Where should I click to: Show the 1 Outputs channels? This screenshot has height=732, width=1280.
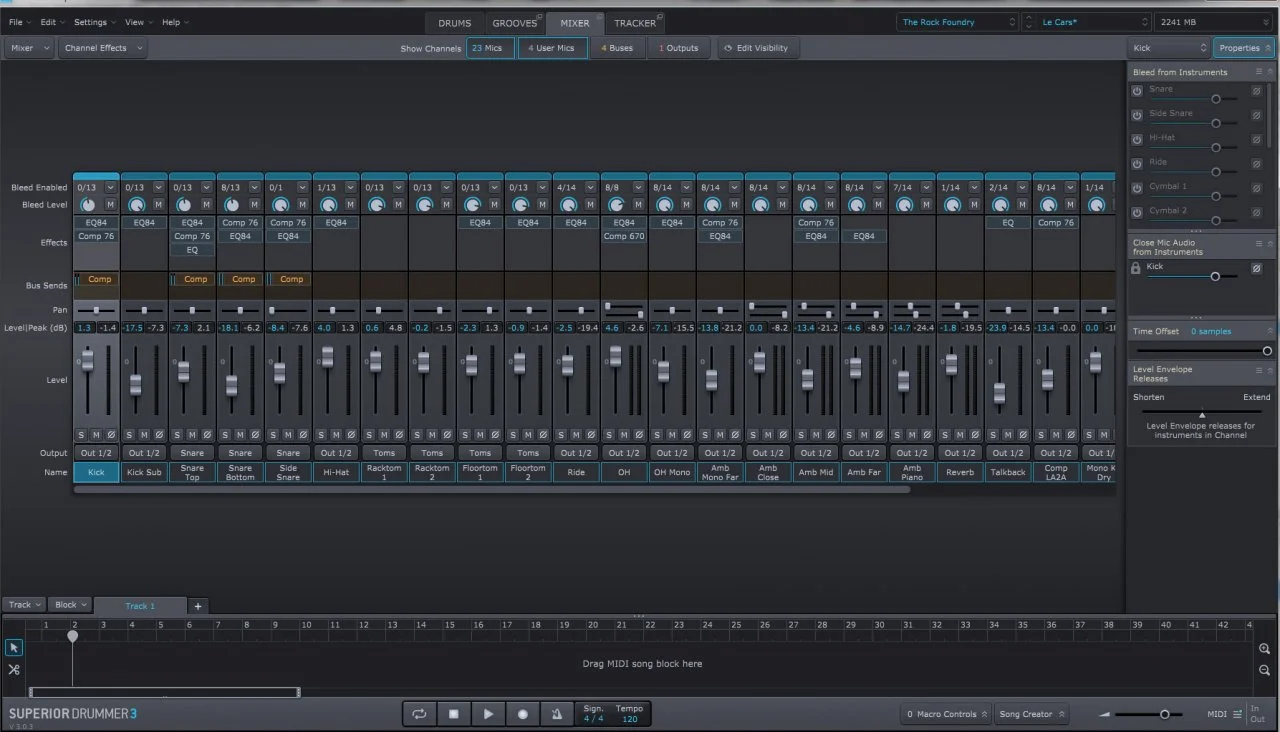click(679, 48)
